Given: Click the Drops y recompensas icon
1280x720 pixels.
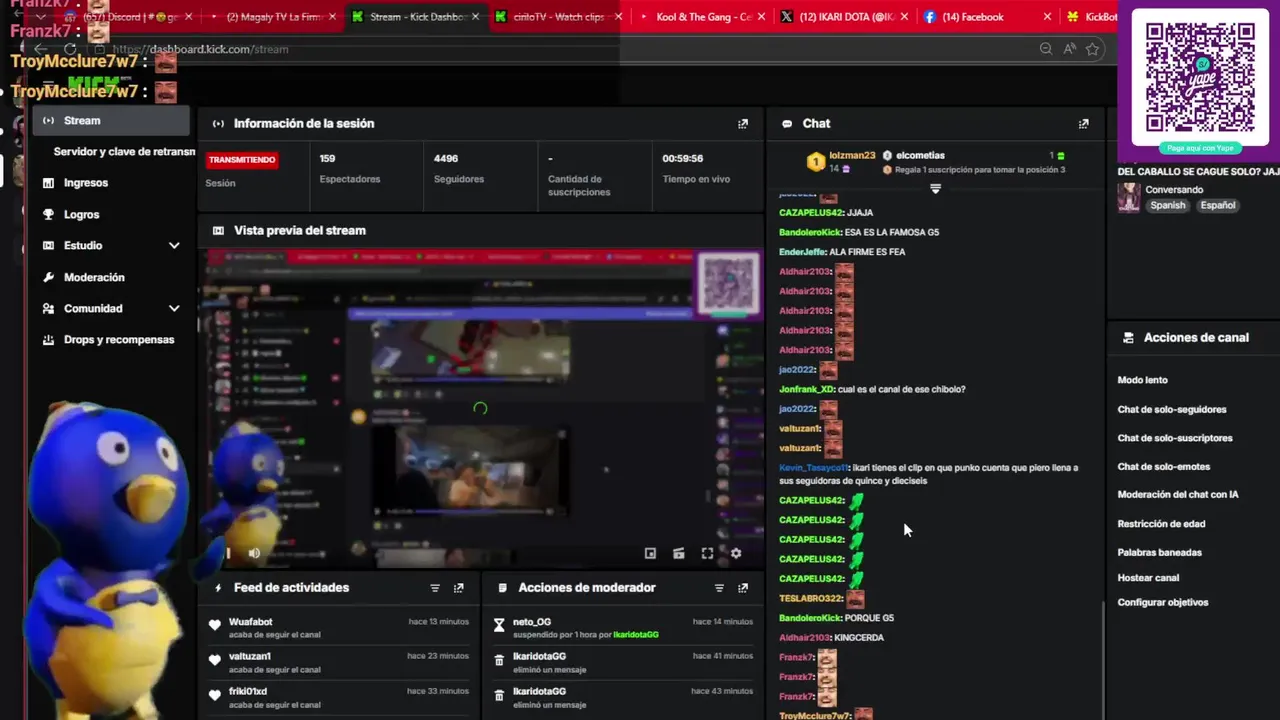Looking at the screenshot, I should (x=48, y=340).
